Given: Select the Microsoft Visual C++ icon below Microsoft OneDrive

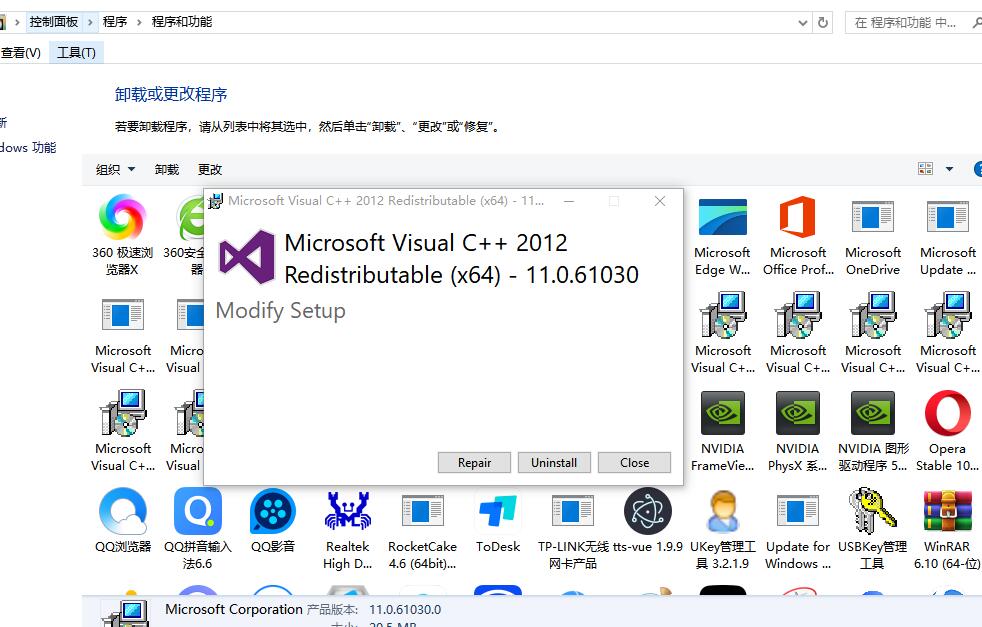Looking at the screenshot, I should click(x=873, y=315).
